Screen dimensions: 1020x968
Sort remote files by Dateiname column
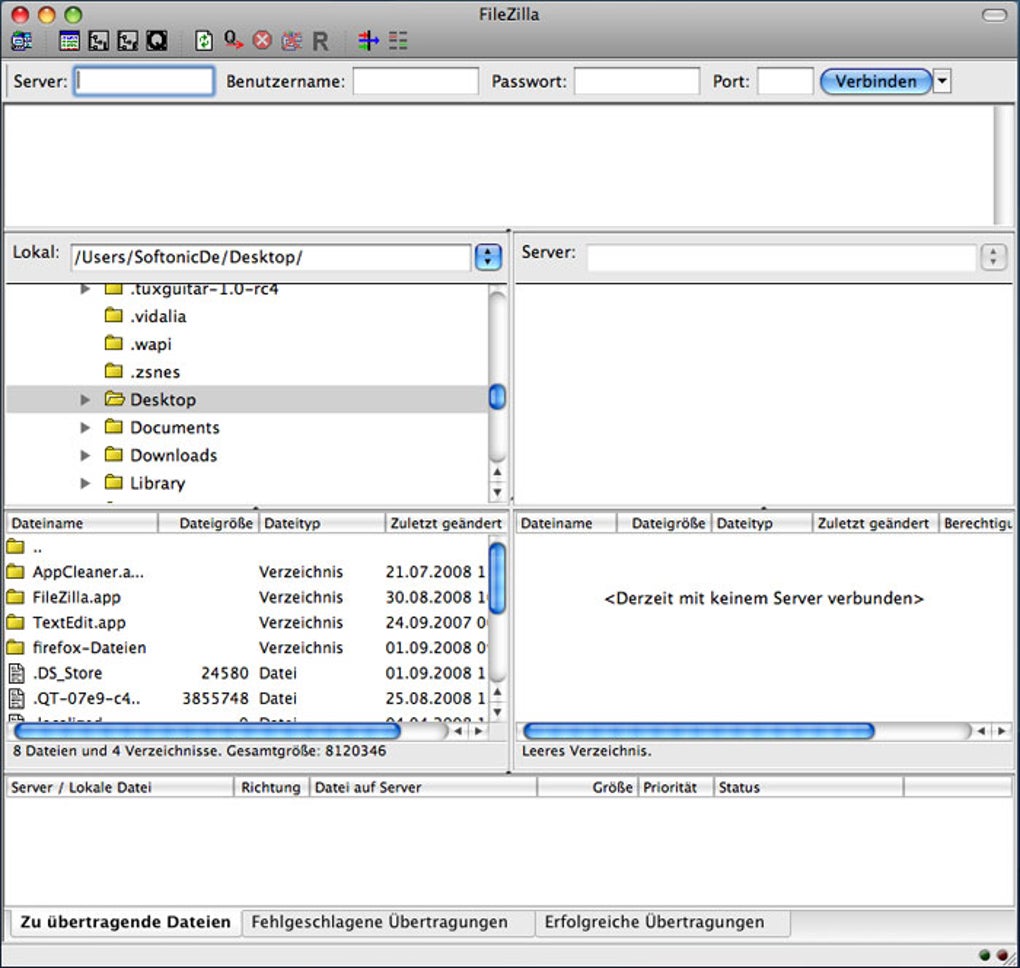[x=565, y=523]
